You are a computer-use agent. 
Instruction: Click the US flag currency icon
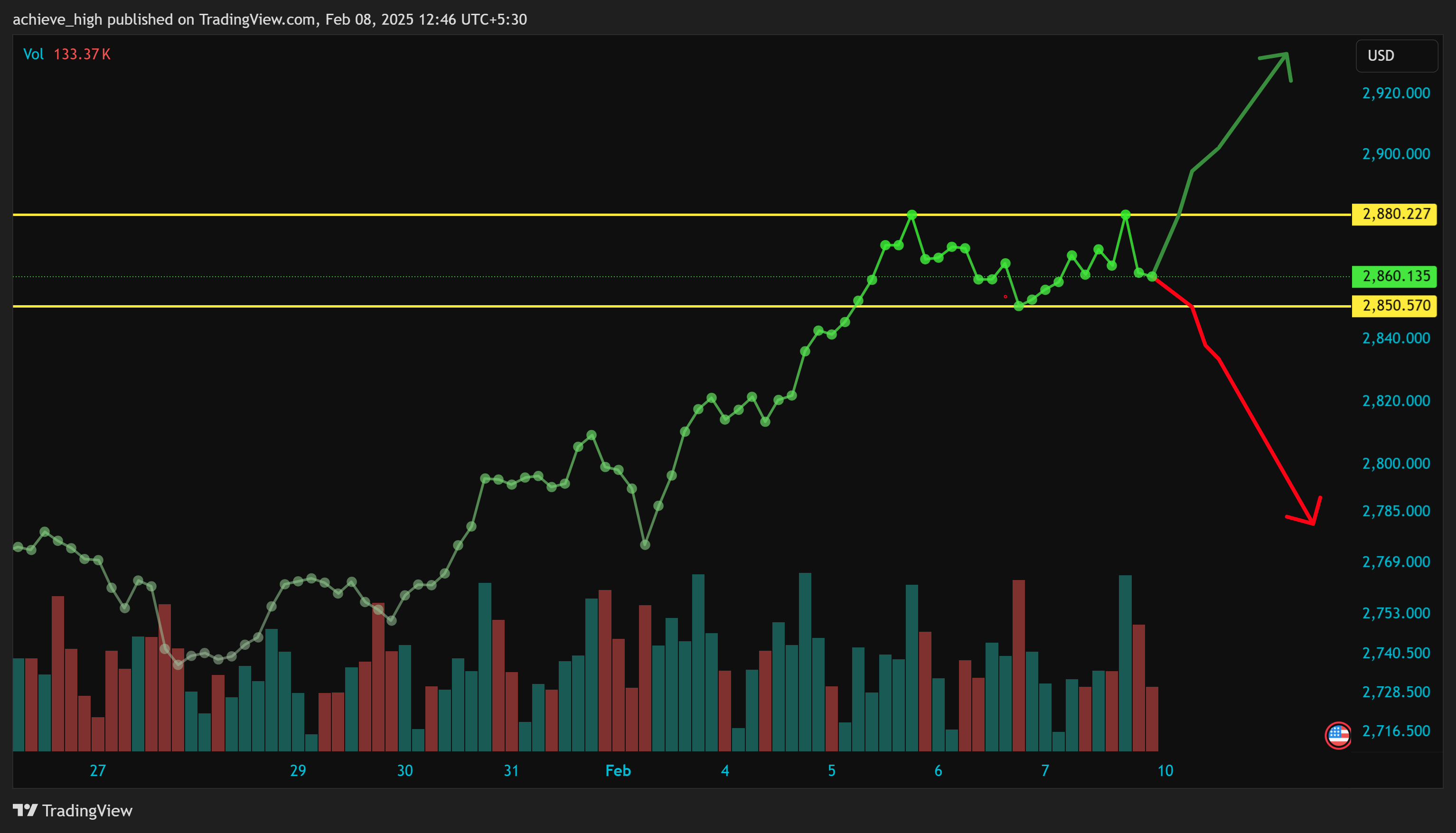click(1338, 736)
